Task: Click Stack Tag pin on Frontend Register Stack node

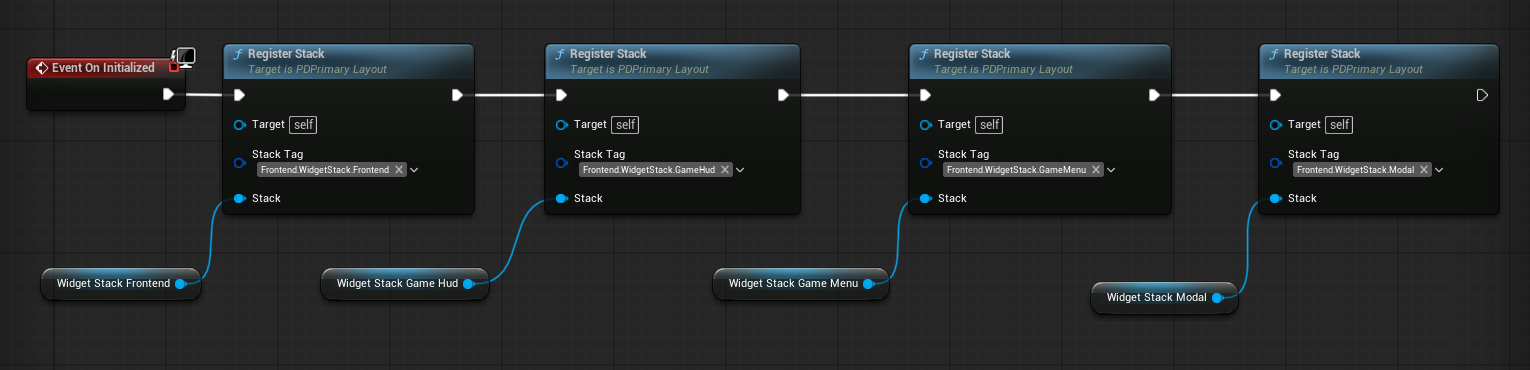Action: click(x=239, y=162)
